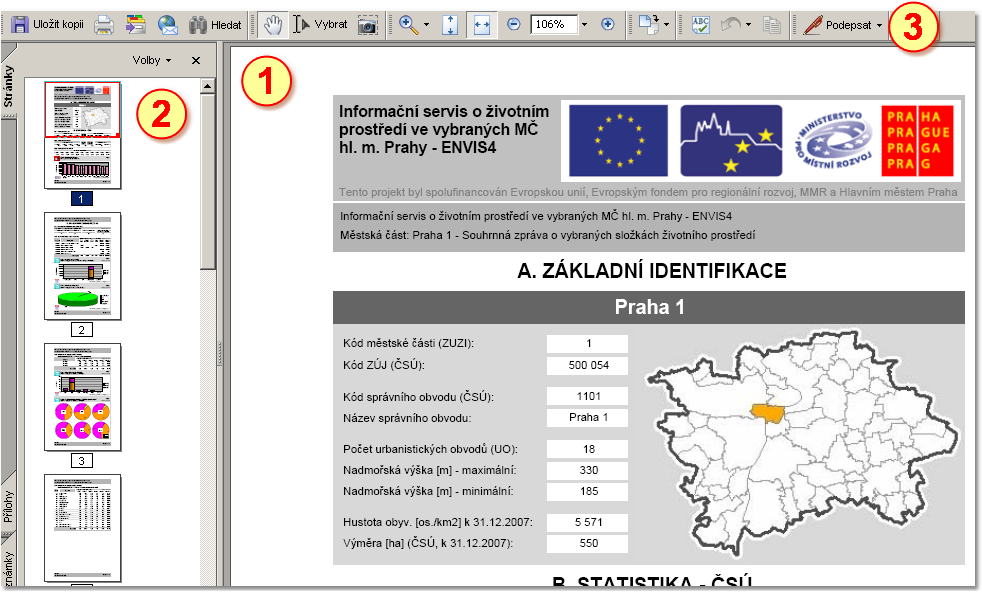Image resolution: width=982 pixels, height=593 pixels.
Task: Click the Uložit kopii save button
Action: (45, 25)
